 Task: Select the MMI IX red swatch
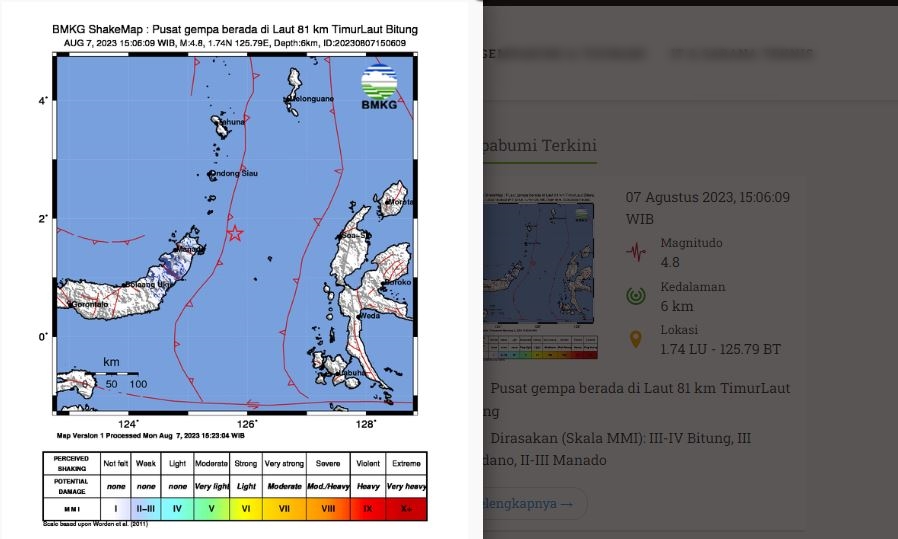click(368, 509)
